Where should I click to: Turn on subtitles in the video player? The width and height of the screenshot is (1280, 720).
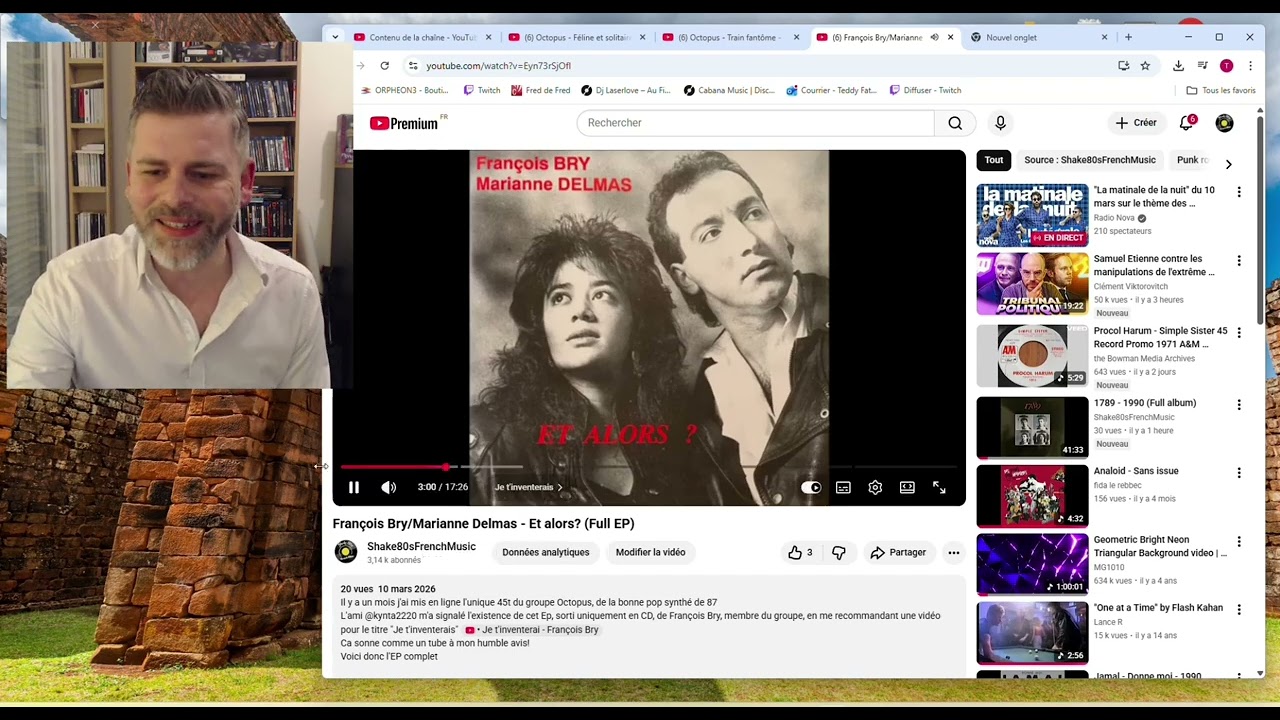[843, 487]
